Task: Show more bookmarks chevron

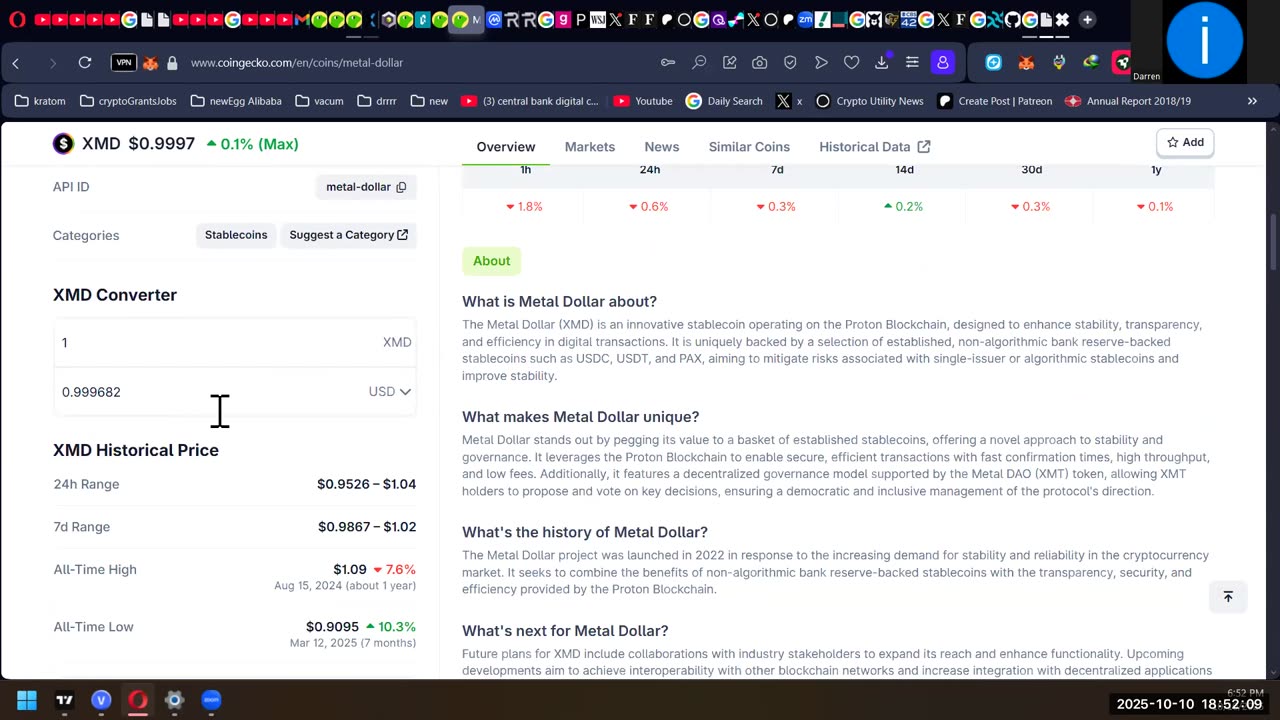Action: coord(1252,101)
